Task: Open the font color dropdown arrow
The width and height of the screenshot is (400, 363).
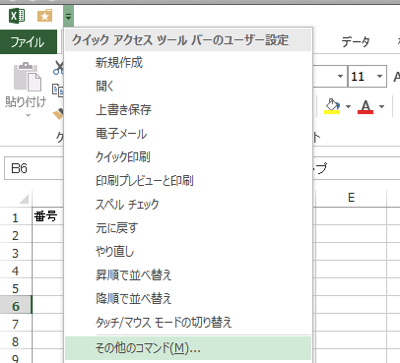Action: [x=382, y=107]
